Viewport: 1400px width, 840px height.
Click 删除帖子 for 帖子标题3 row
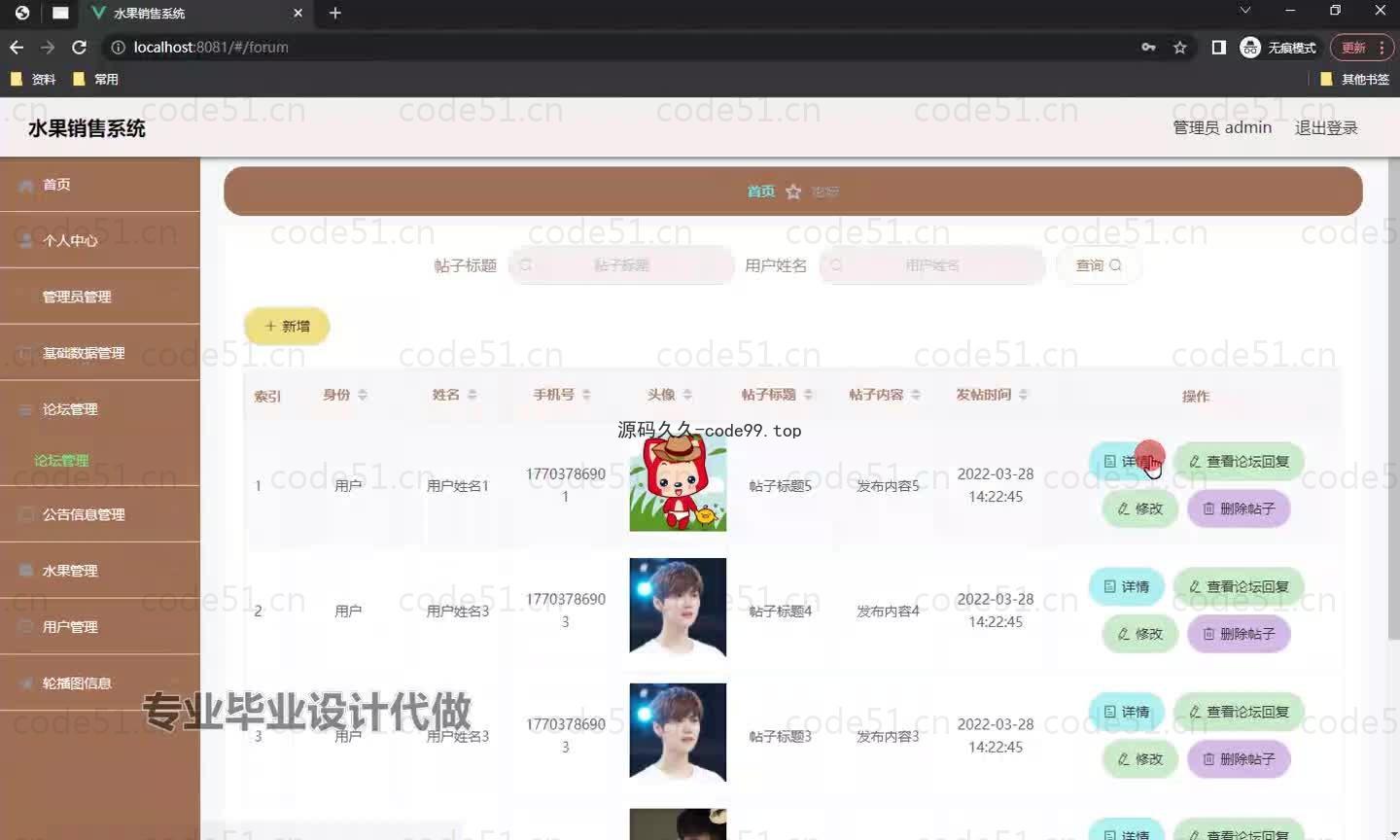click(1239, 759)
